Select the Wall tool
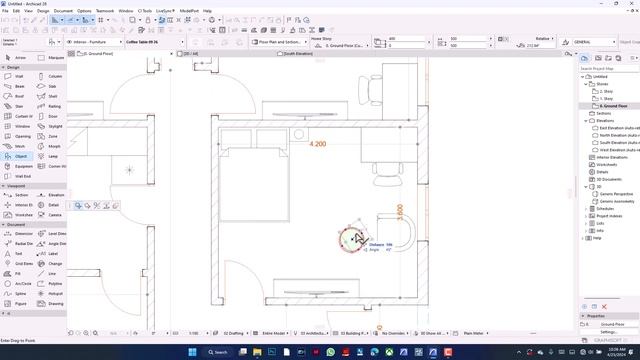640x360 pixels. 16,76
